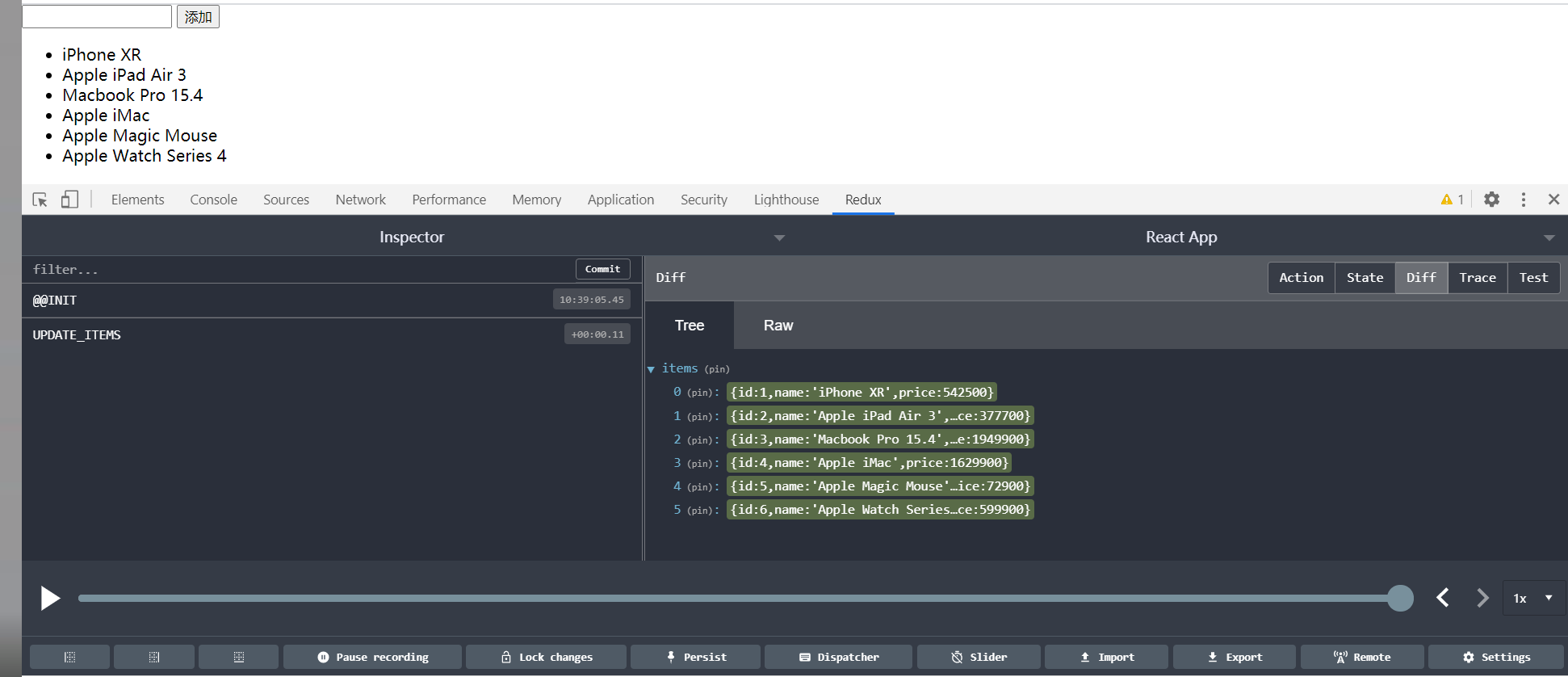Open the Performance DevTools tab

tap(449, 200)
